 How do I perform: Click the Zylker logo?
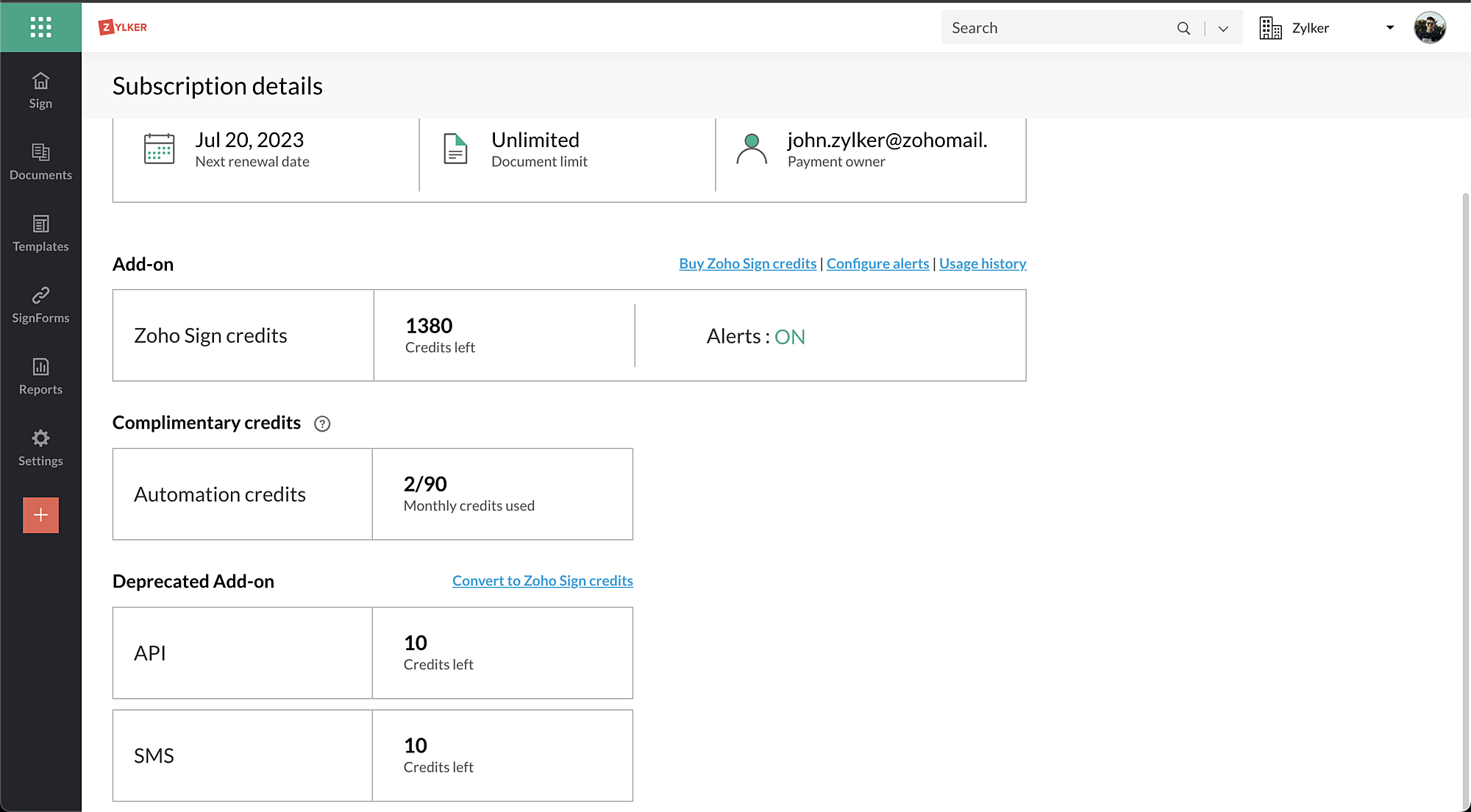click(123, 27)
